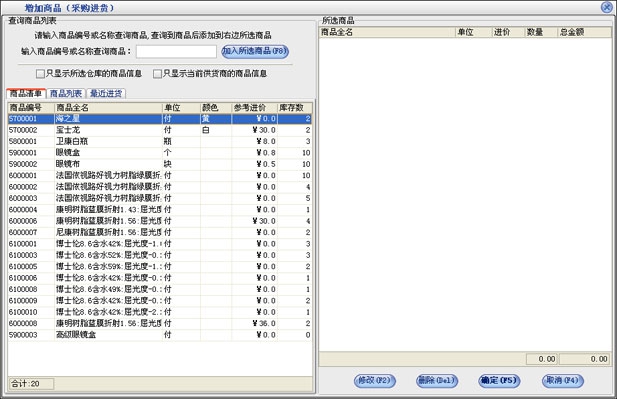Click the 颜色 column header
Screen dimensions: 617x399
216,107
